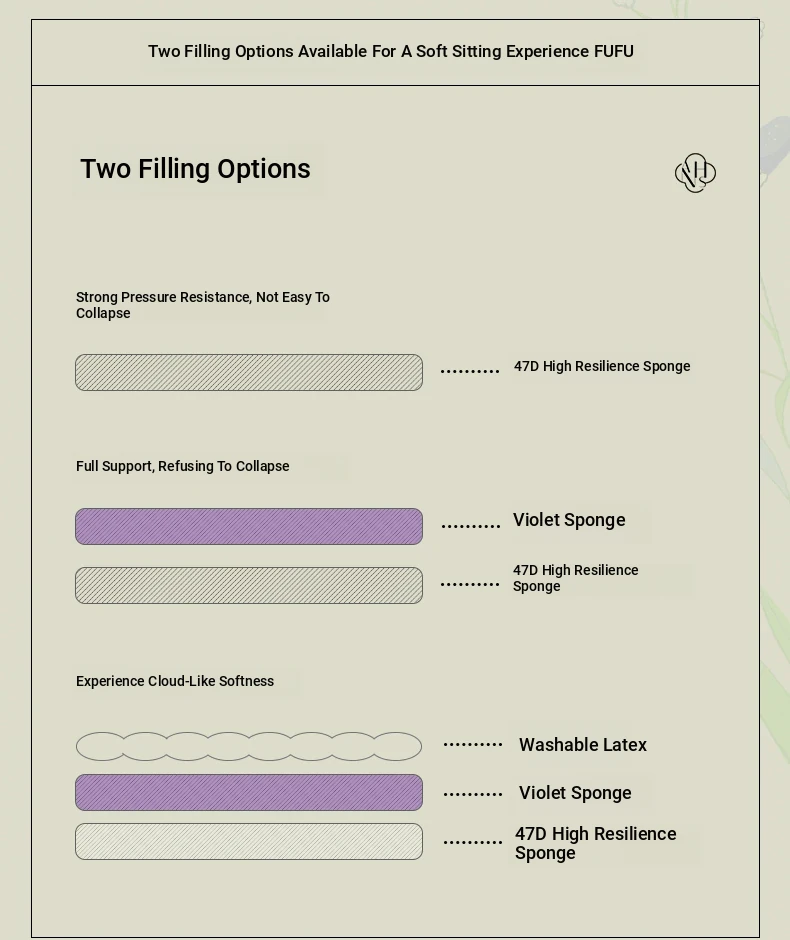Click the large bottom "47D High Resilience Sponge" label

pyautogui.click(x=595, y=843)
